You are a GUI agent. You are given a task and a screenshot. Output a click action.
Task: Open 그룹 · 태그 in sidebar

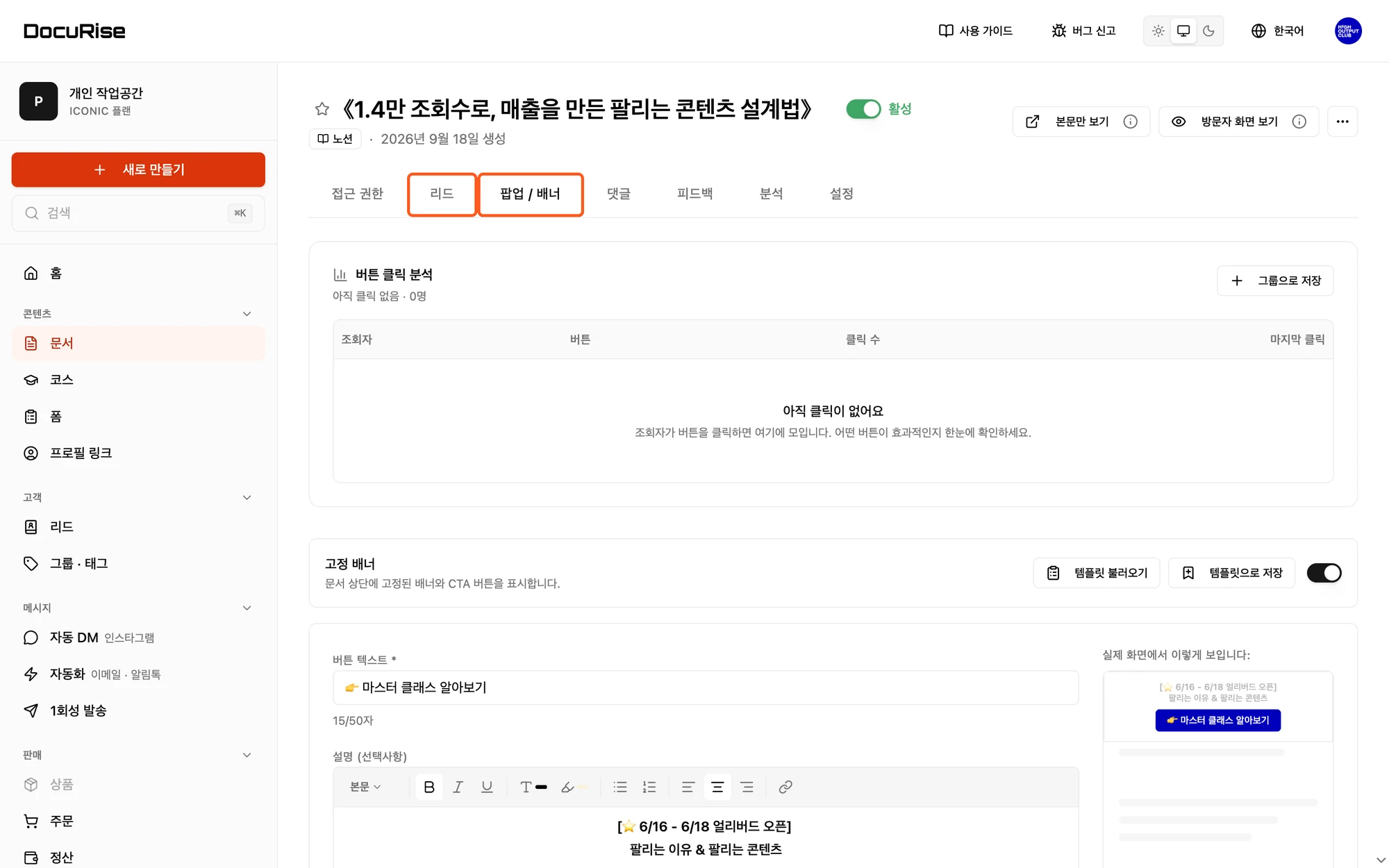tap(138, 563)
